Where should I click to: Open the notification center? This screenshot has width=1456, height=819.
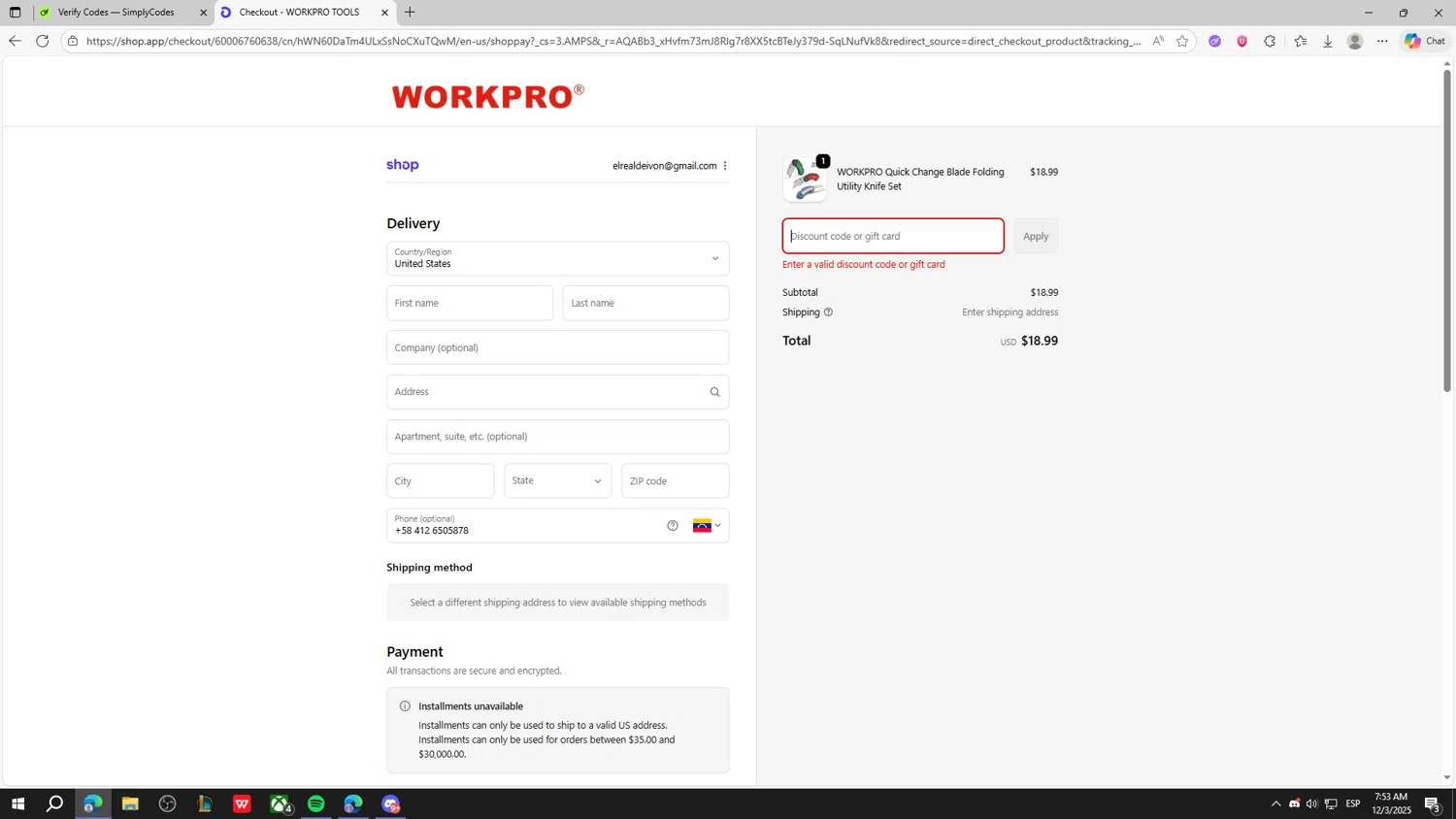point(1432,803)
